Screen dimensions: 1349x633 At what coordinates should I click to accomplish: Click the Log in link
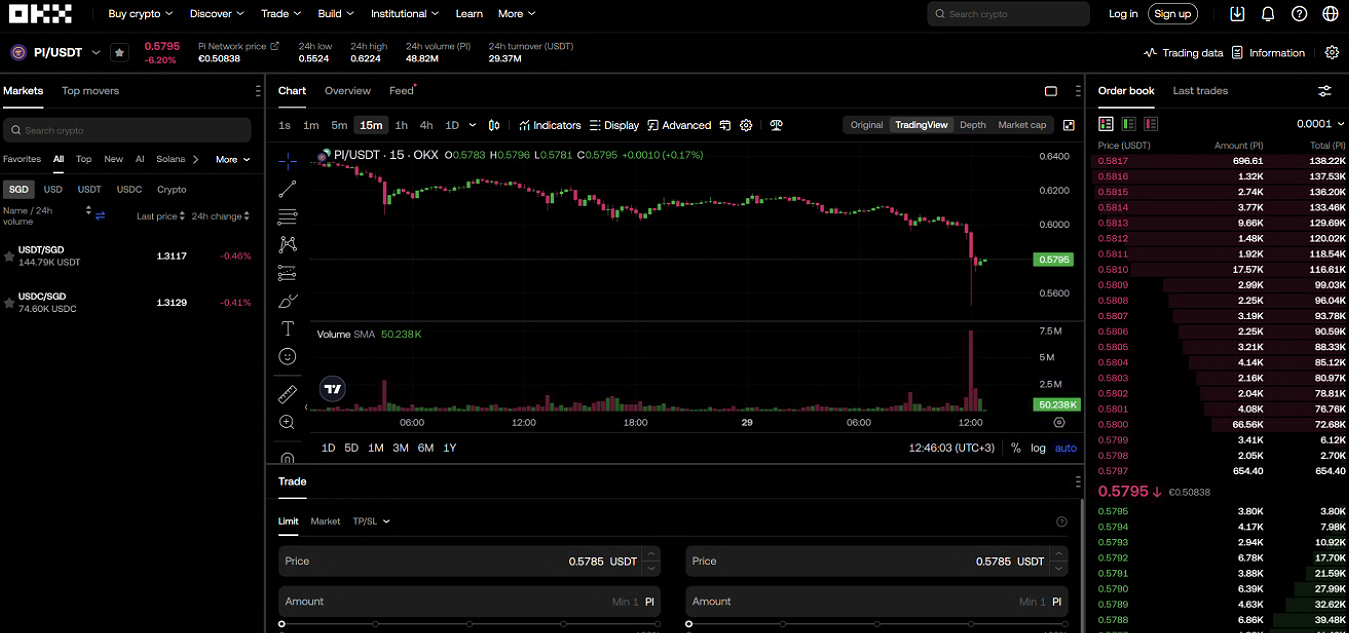(x=1123, y=14)
